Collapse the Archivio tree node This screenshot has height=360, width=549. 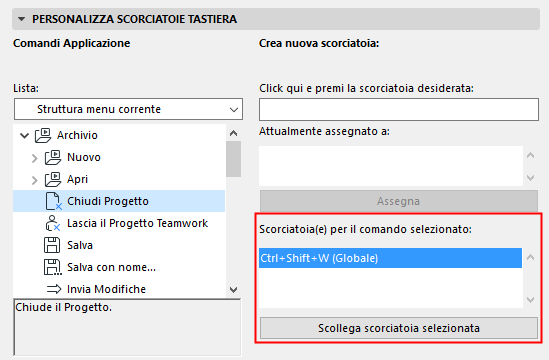click(x=24, y=135)
